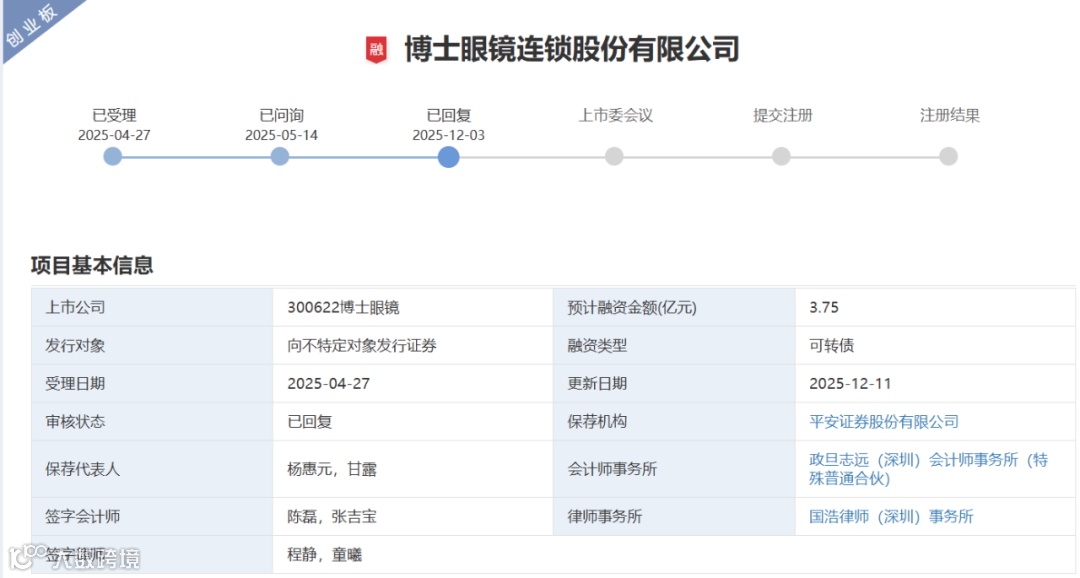Click the 签字会计师 row label
The image size is (1080, 578).
point(83,517)
